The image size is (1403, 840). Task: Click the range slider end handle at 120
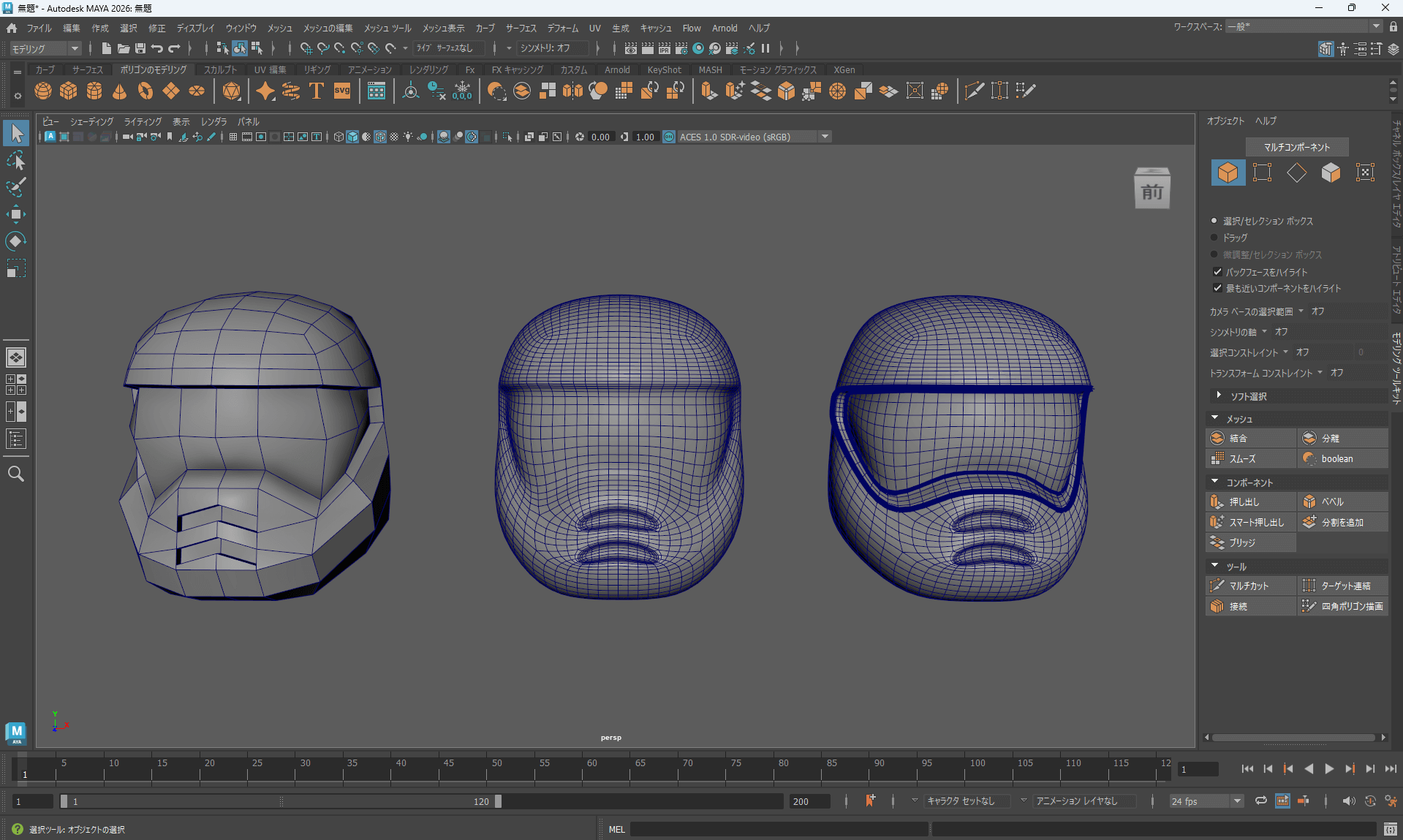498,801
